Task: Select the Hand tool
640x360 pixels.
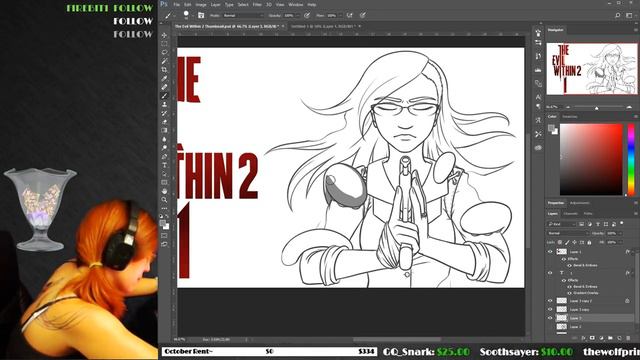Action: 164,191
